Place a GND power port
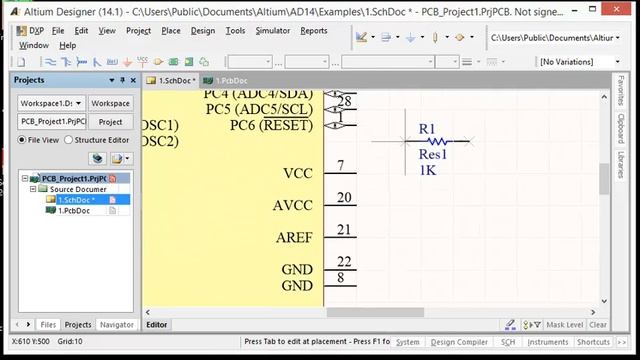The height and width of the screenshot is (360, 640). [127, 62]
